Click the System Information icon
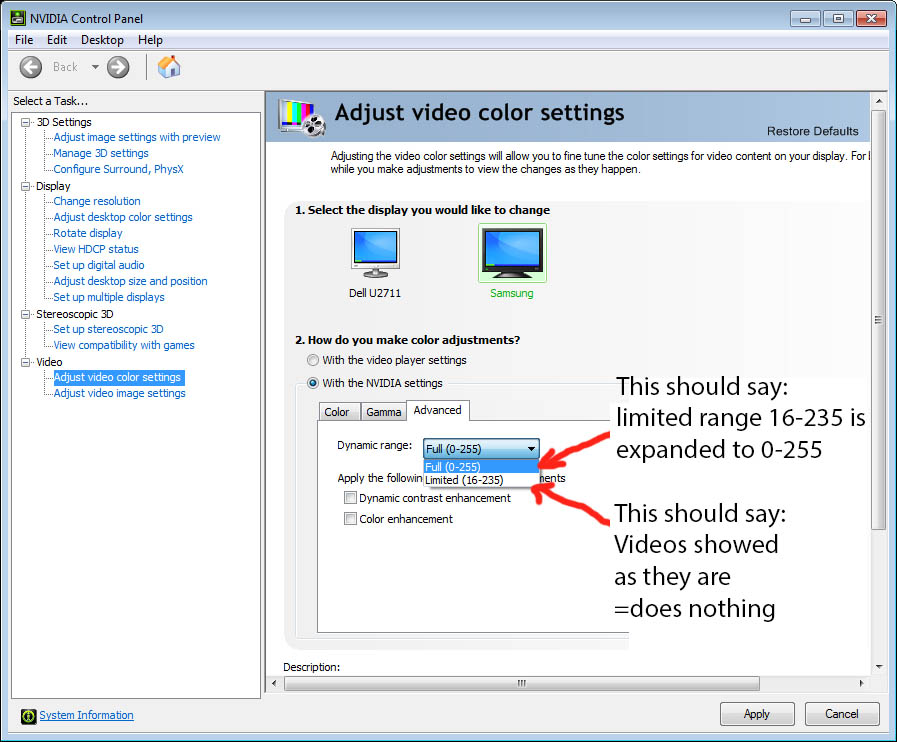 28,716
